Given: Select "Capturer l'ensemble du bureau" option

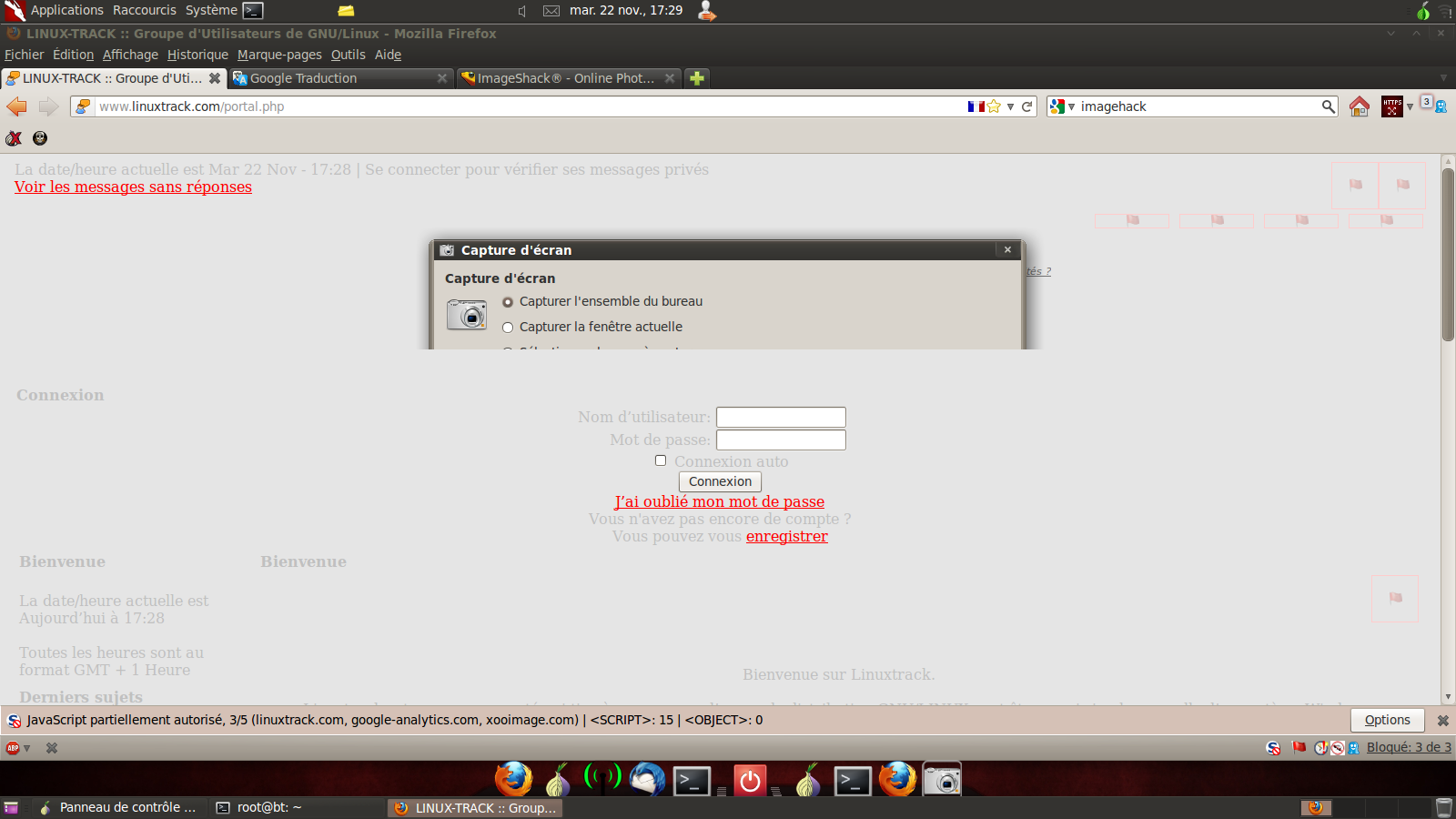Looking at the screenshot, I should (508, 302).
